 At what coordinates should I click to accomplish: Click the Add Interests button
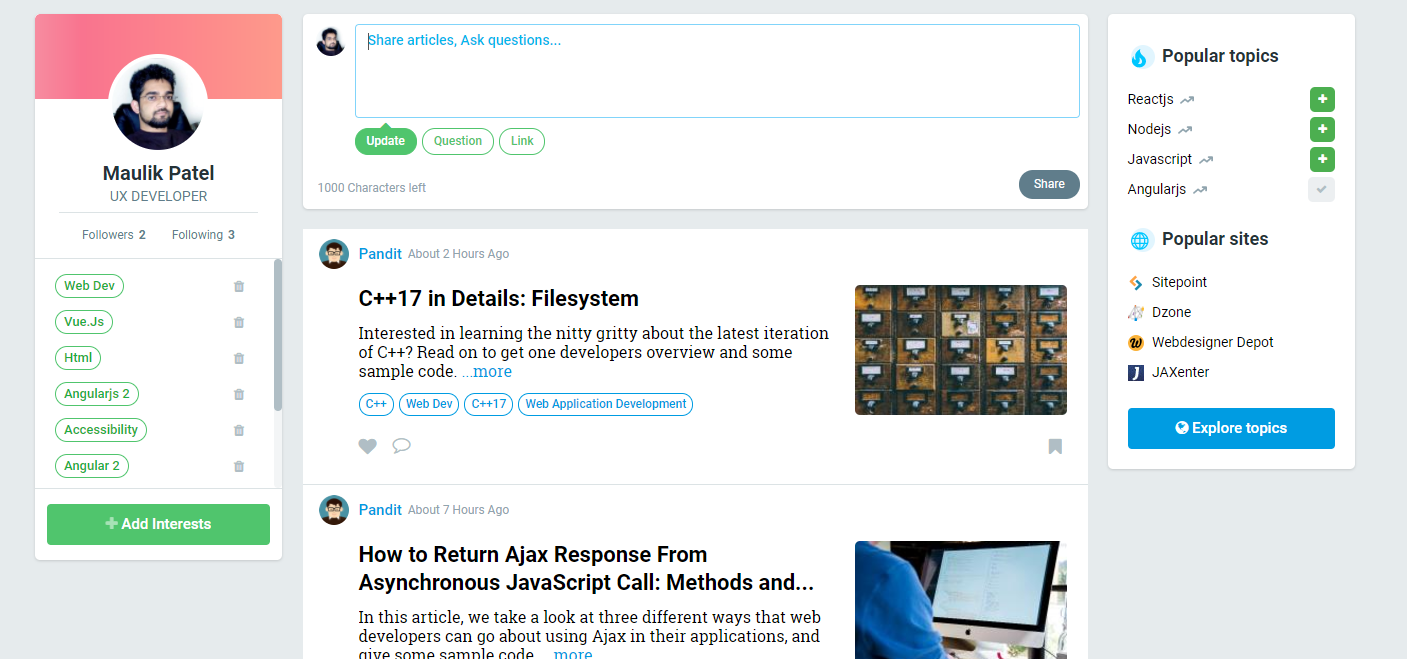click(158, 524)
